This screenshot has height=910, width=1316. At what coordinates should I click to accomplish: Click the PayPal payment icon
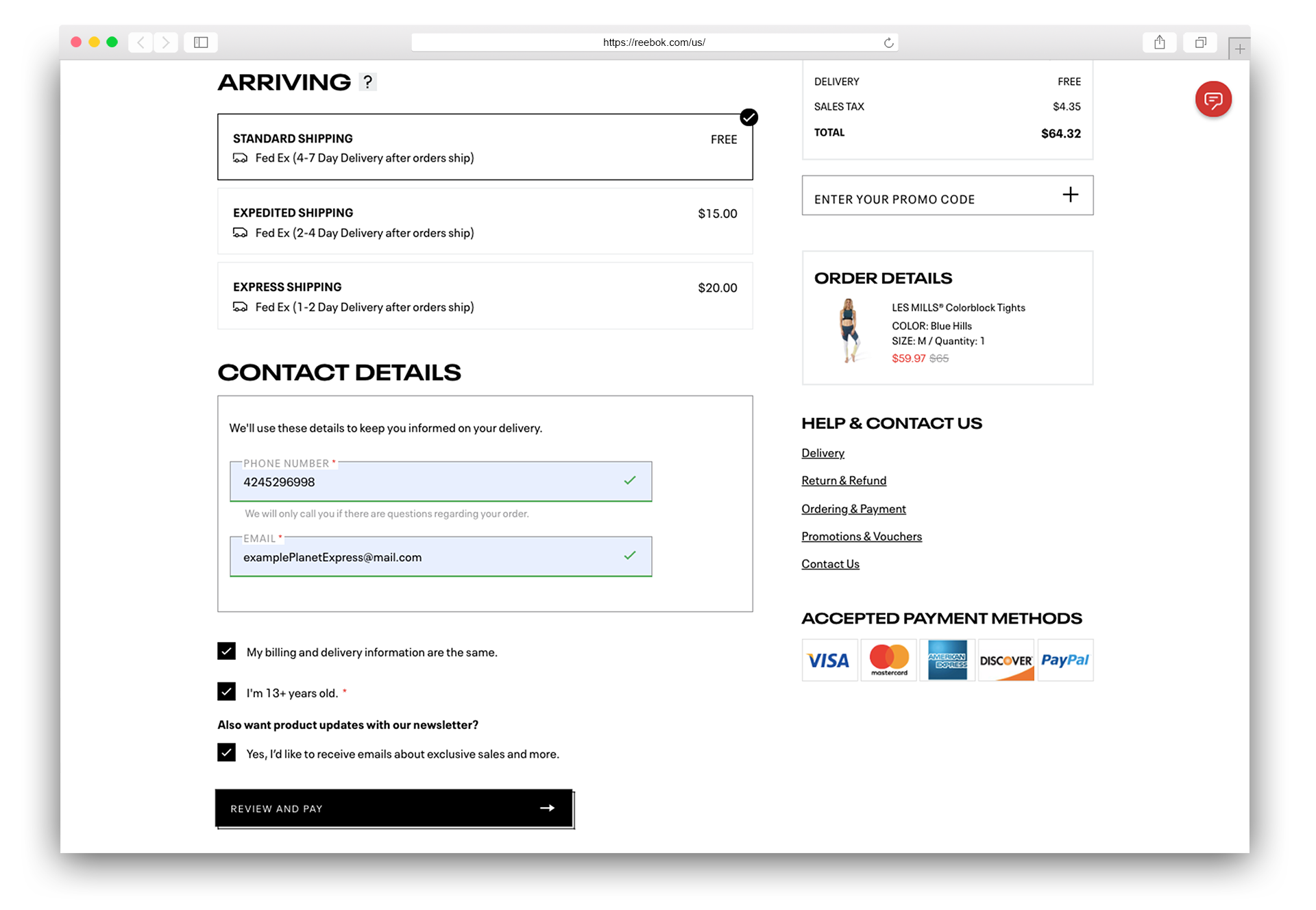(1065, 660)
